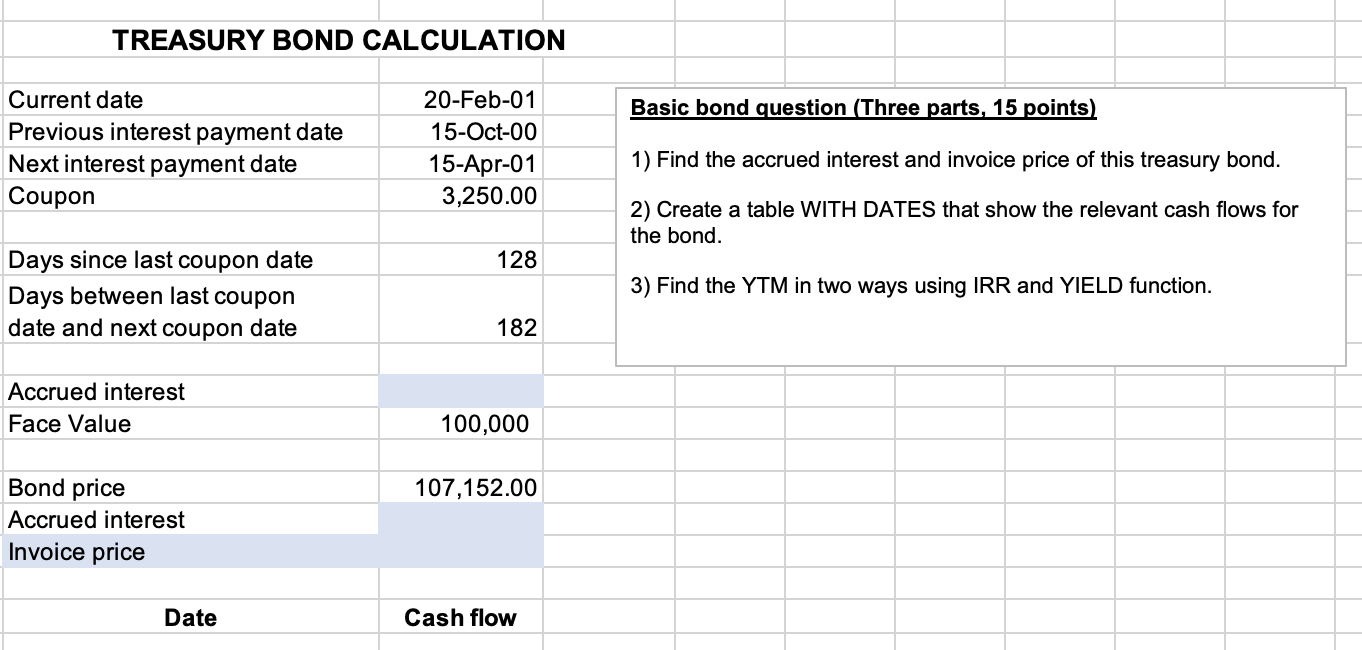1362x650 pixels.
Task: Select the Cash flow column header
Action: click(460, 617)
